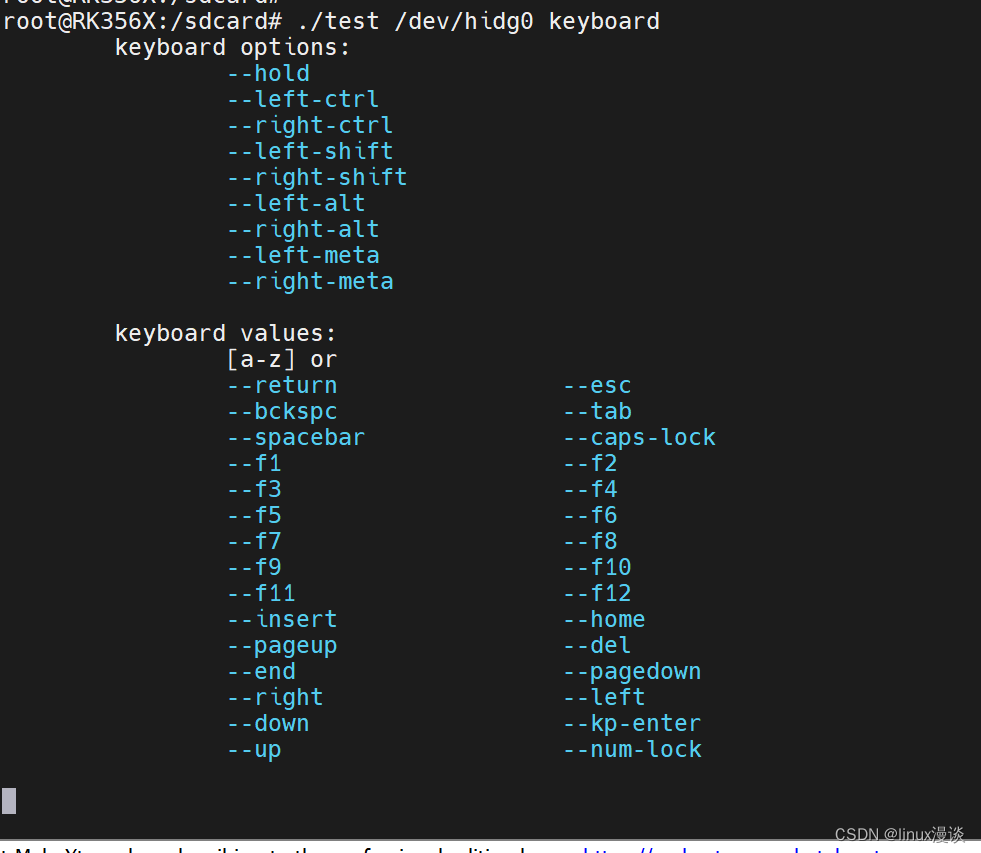Select the --num-lock value text

(632, 748)
